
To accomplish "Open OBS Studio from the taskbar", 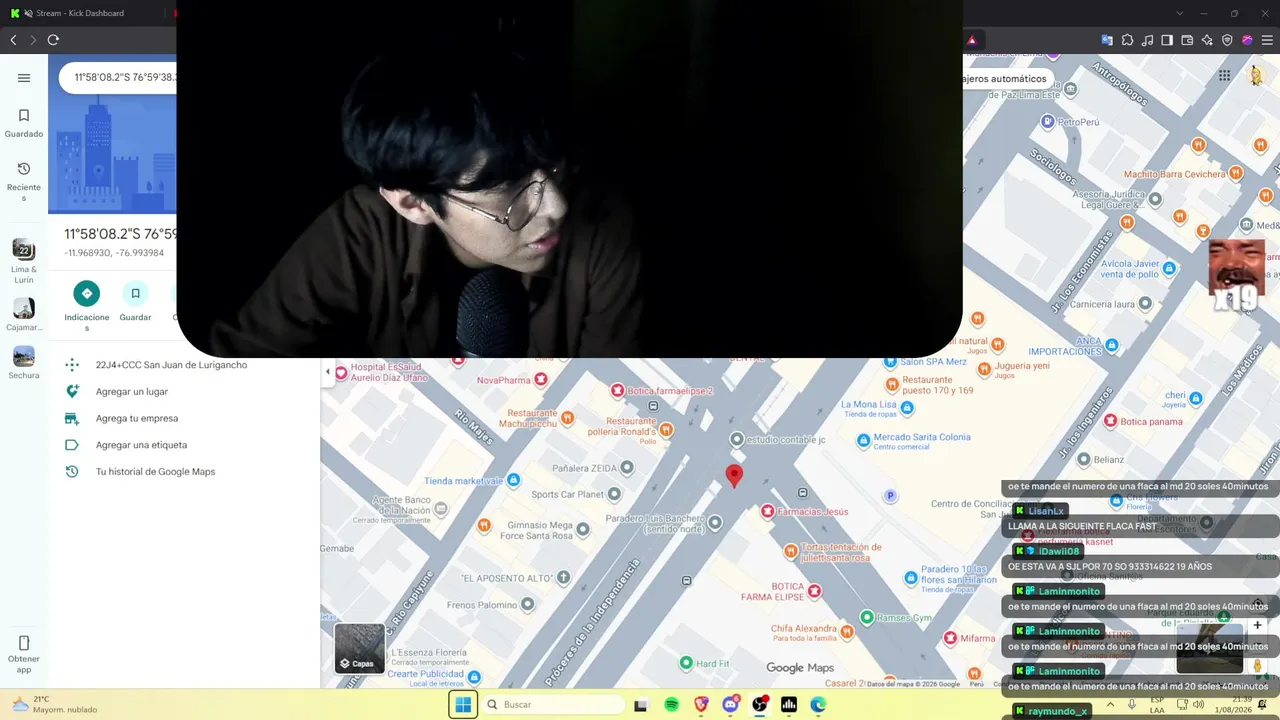I will [x=760, y=705].
